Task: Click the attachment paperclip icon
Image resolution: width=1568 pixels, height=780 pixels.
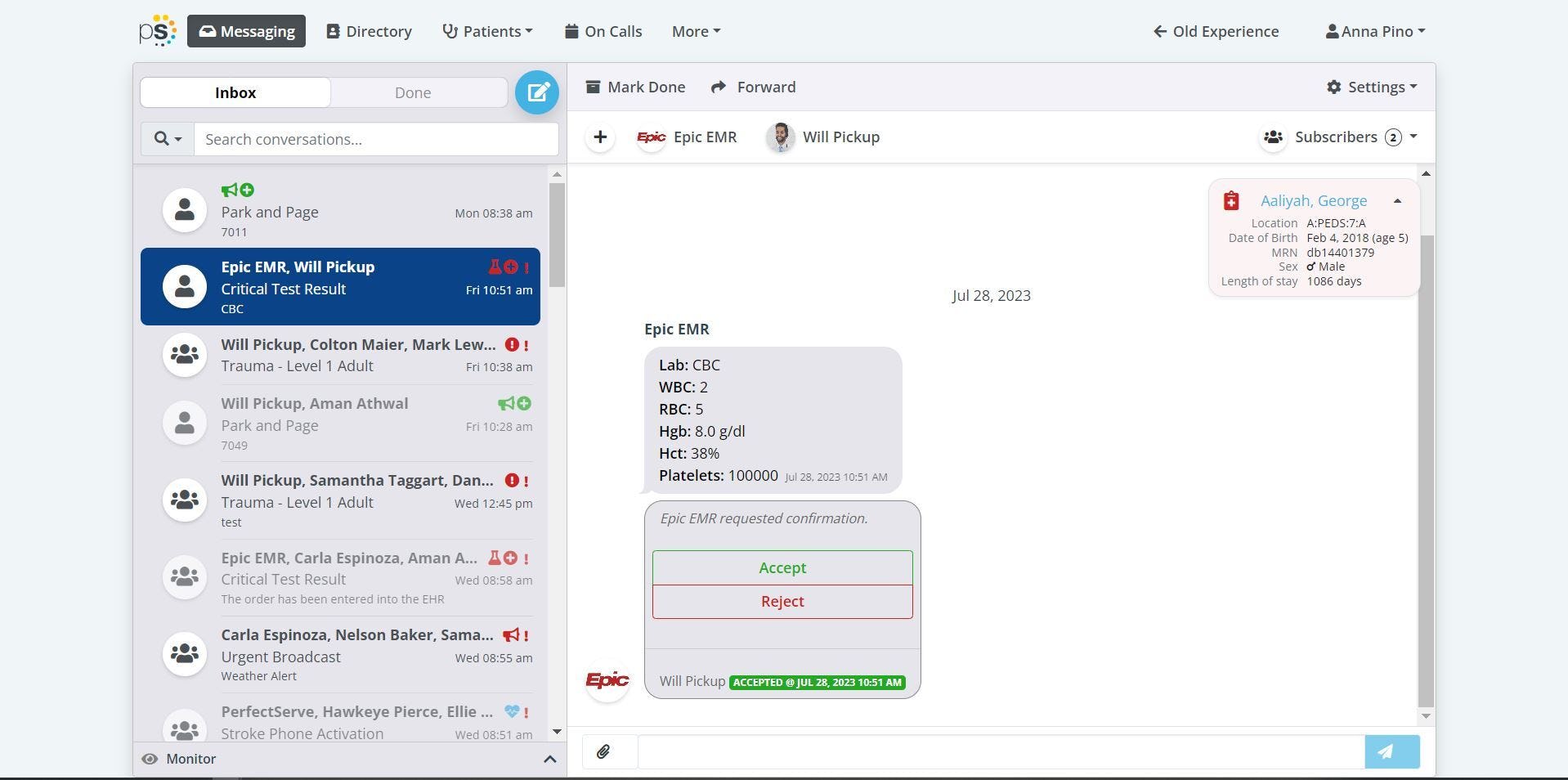Action: (x=605, y=751)
